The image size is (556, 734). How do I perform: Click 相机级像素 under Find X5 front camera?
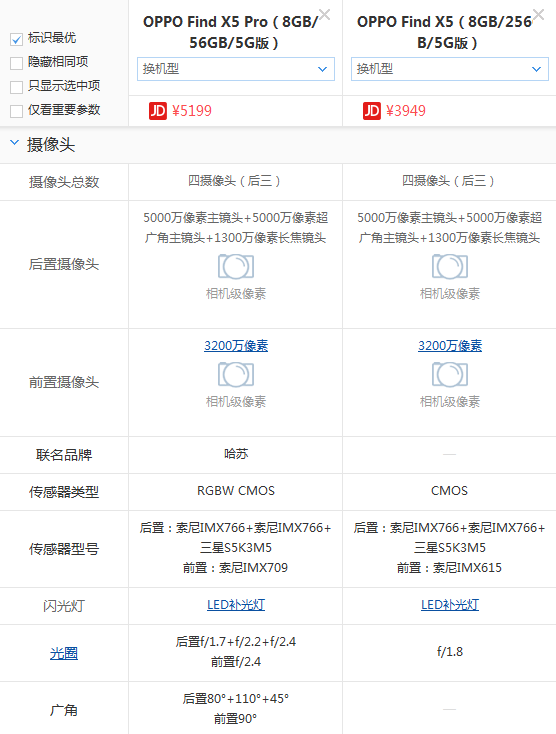pyautogui.click(x=450, y=402)
